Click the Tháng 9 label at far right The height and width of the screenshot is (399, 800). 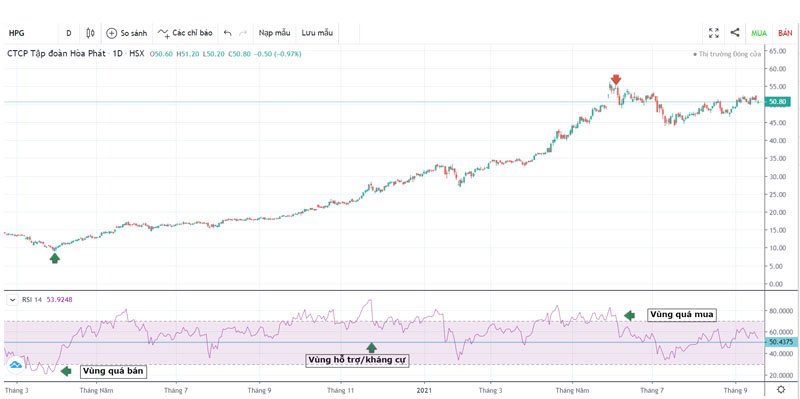click(736, 389)
